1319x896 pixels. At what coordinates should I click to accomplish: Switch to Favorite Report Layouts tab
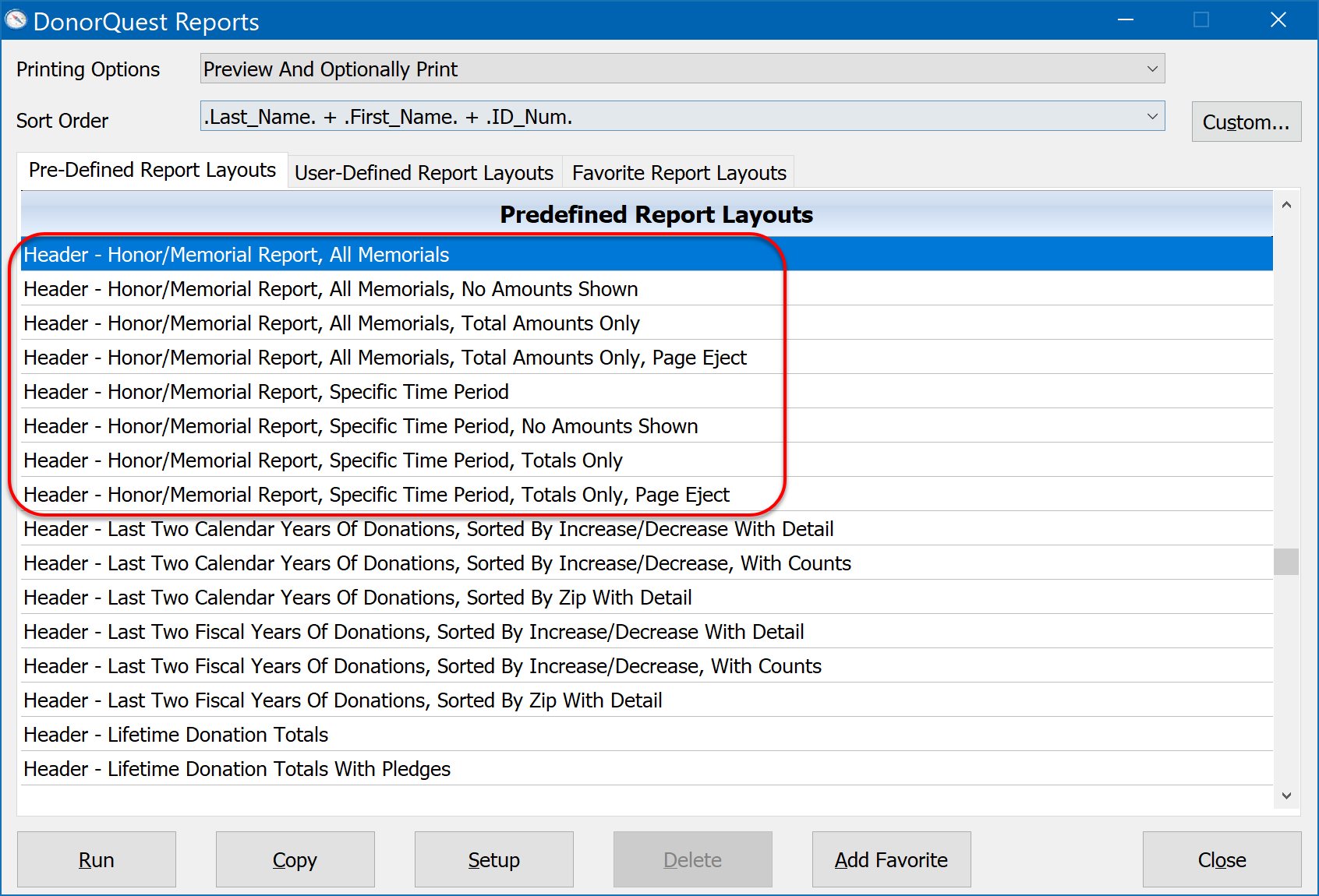679,172
